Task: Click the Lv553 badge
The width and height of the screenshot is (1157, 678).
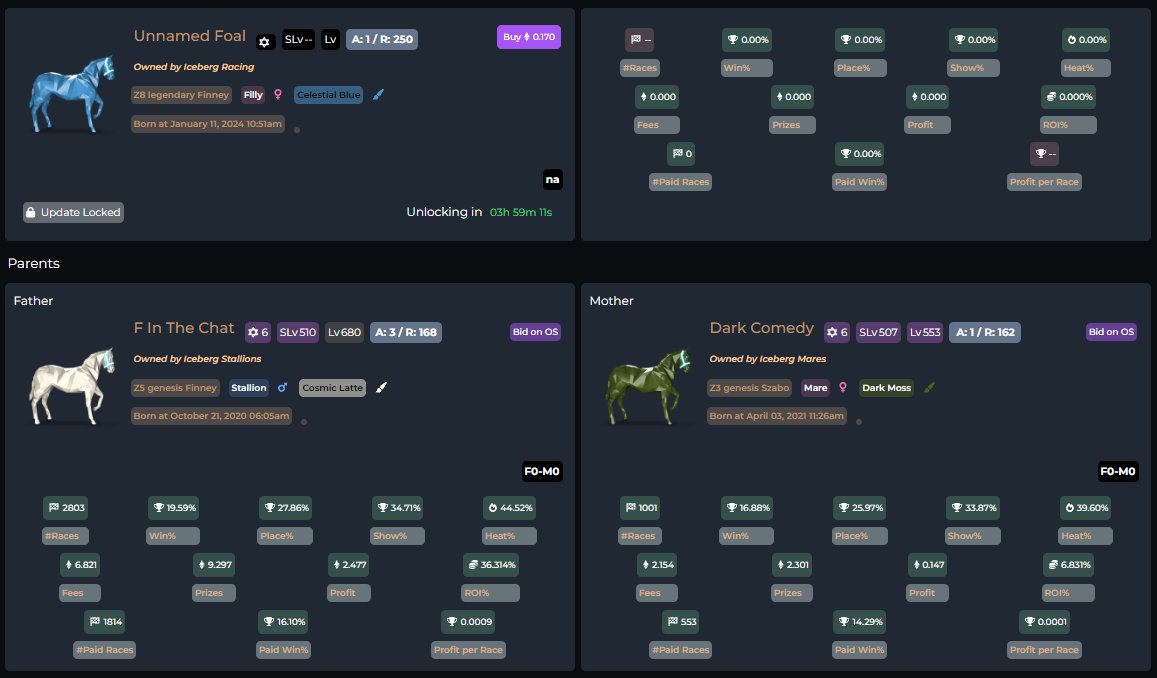Action: (x=925, y=332)
